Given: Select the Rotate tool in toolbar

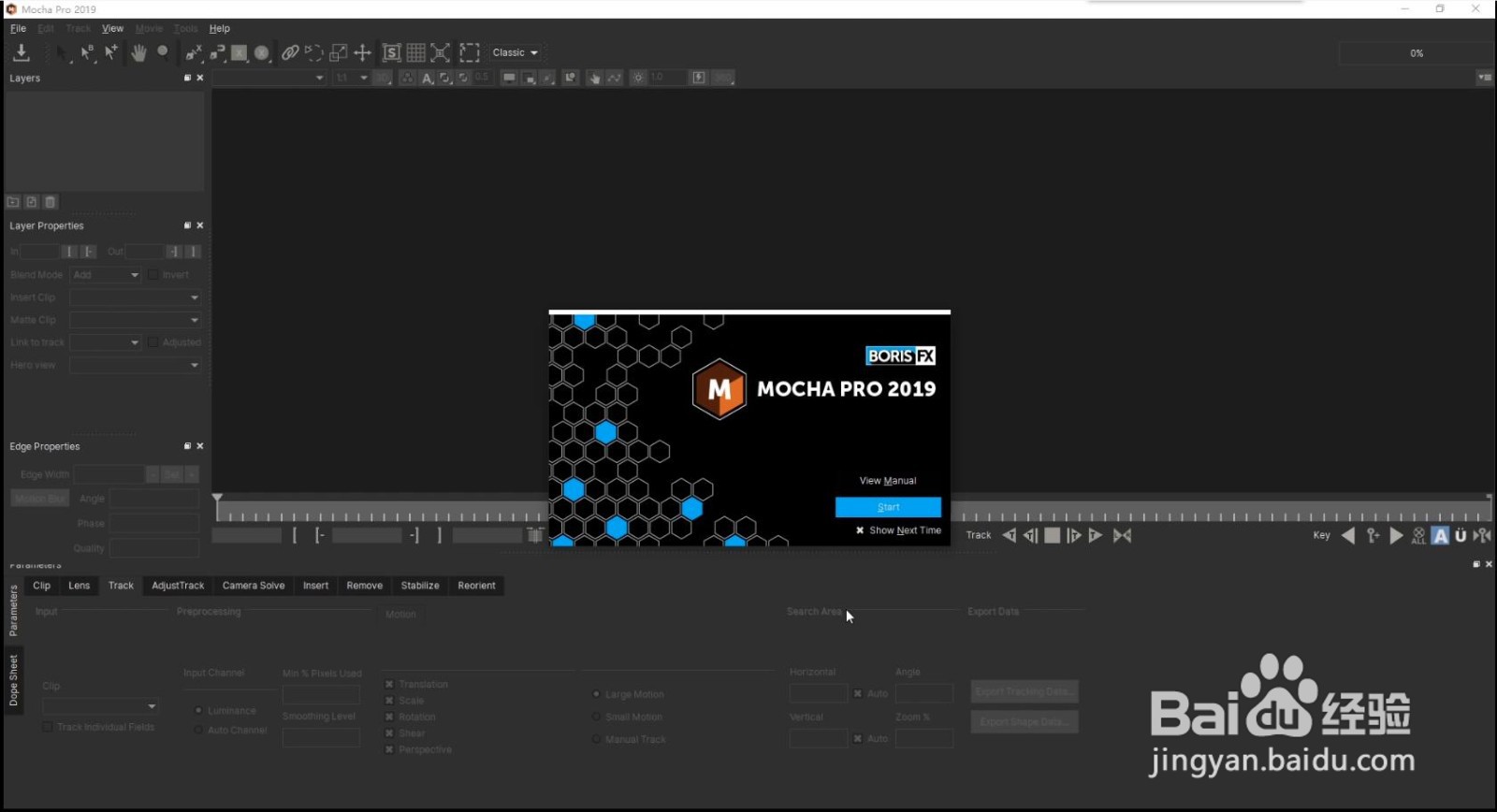Looking at the screenshot, I should tap(314, 52).
